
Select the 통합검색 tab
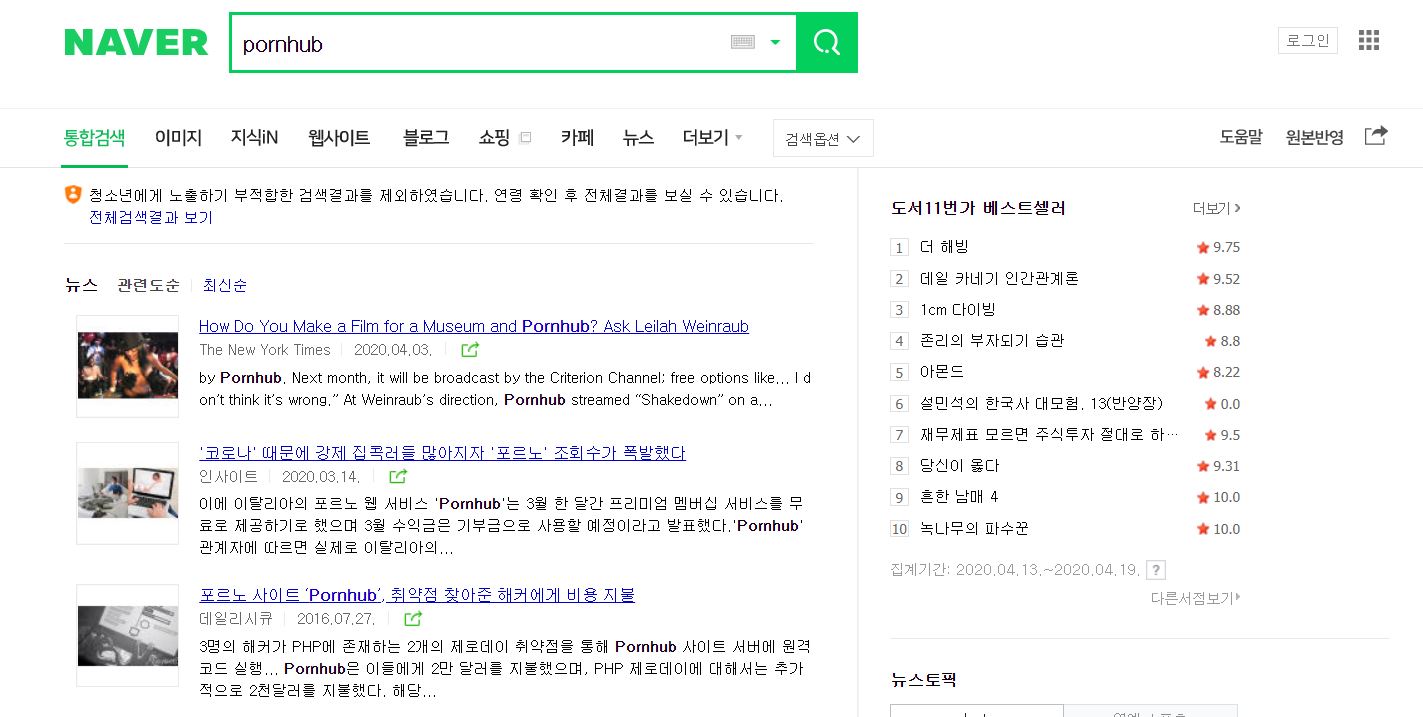pyautogui.click(x=94, y=138)
